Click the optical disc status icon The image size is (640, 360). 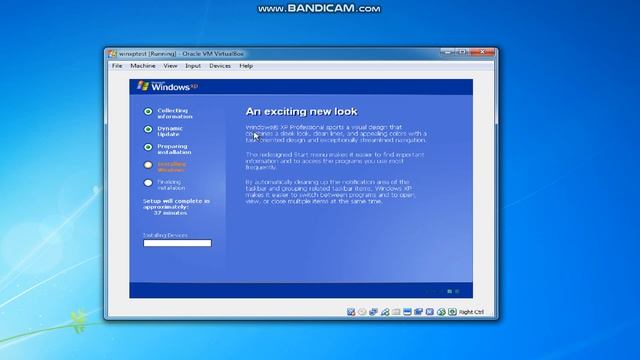362,312
